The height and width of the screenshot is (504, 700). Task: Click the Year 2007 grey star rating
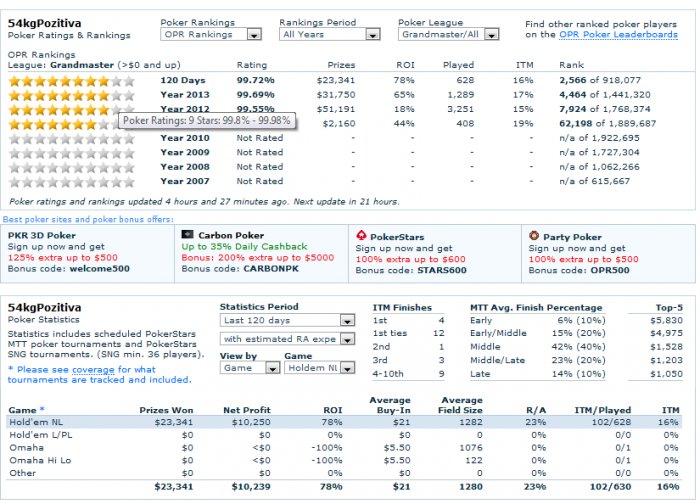(x=72, y=182)
